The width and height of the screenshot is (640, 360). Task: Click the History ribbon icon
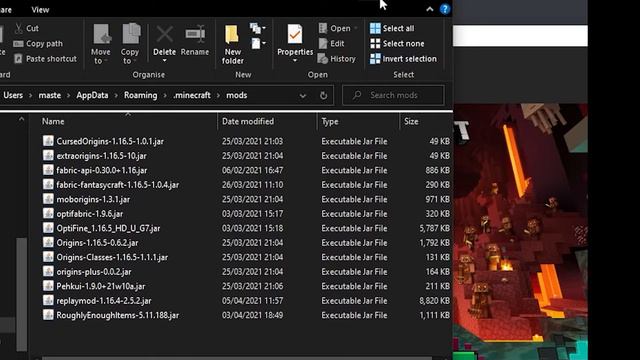[322, 59]
